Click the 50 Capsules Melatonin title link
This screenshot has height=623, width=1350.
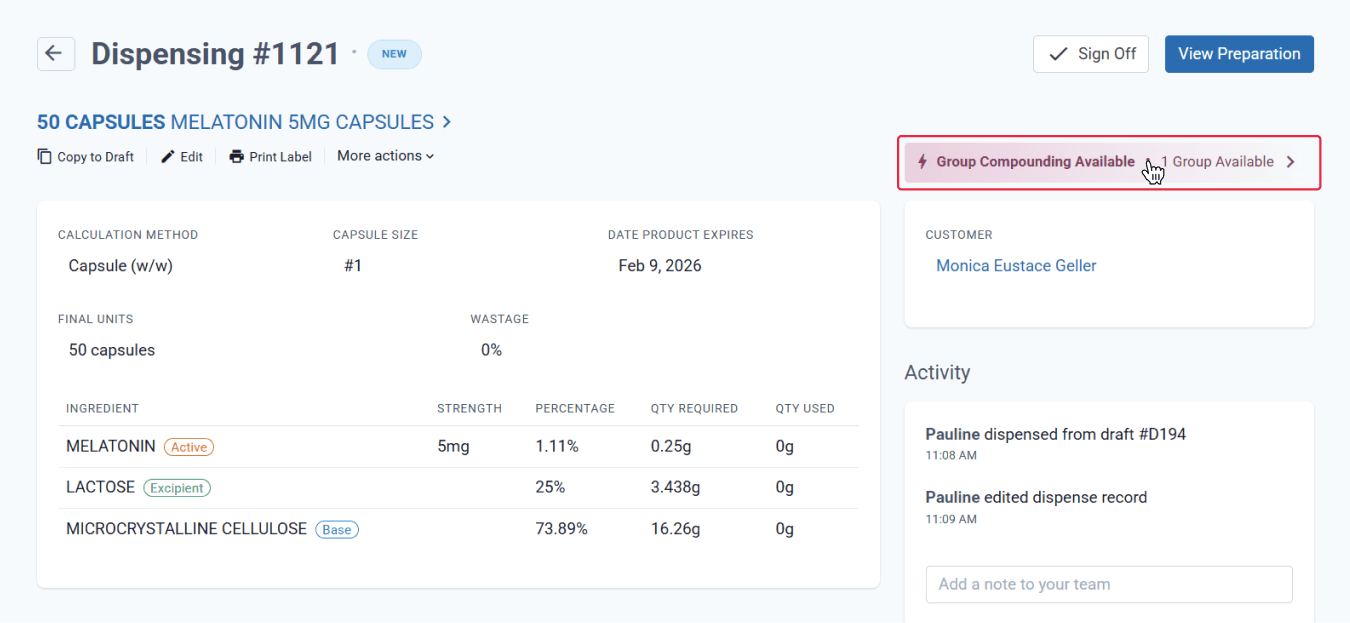click(236, 122)
